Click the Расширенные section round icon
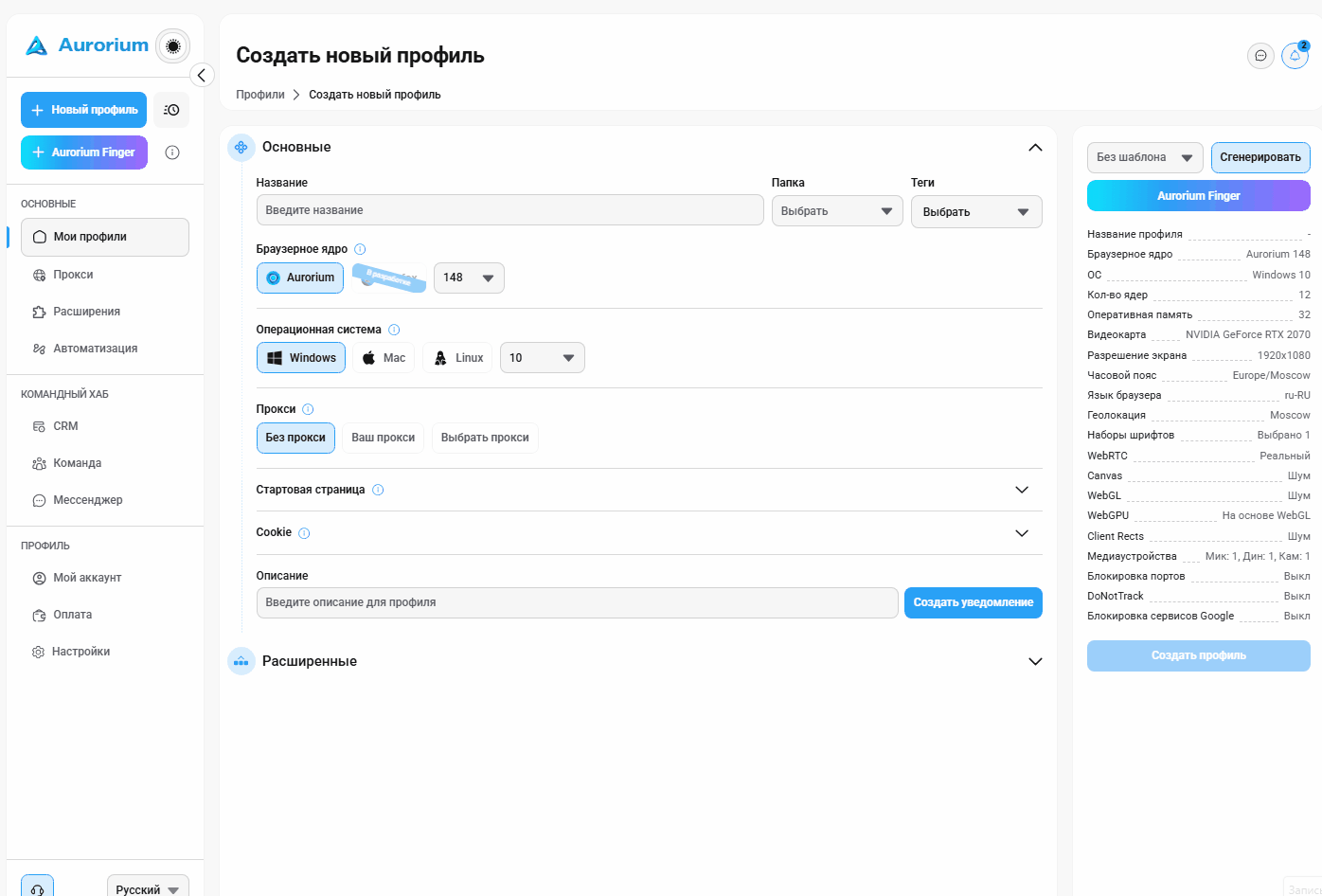Image resolution: width=1322 pixels, height=896 pixels. [241, 662]
